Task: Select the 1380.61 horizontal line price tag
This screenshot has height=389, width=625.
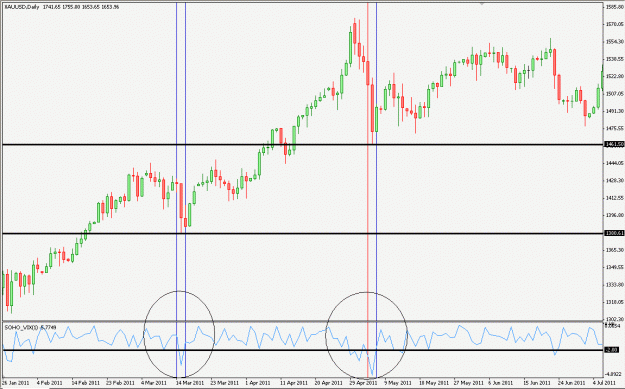Action: [x=614, y=234]
